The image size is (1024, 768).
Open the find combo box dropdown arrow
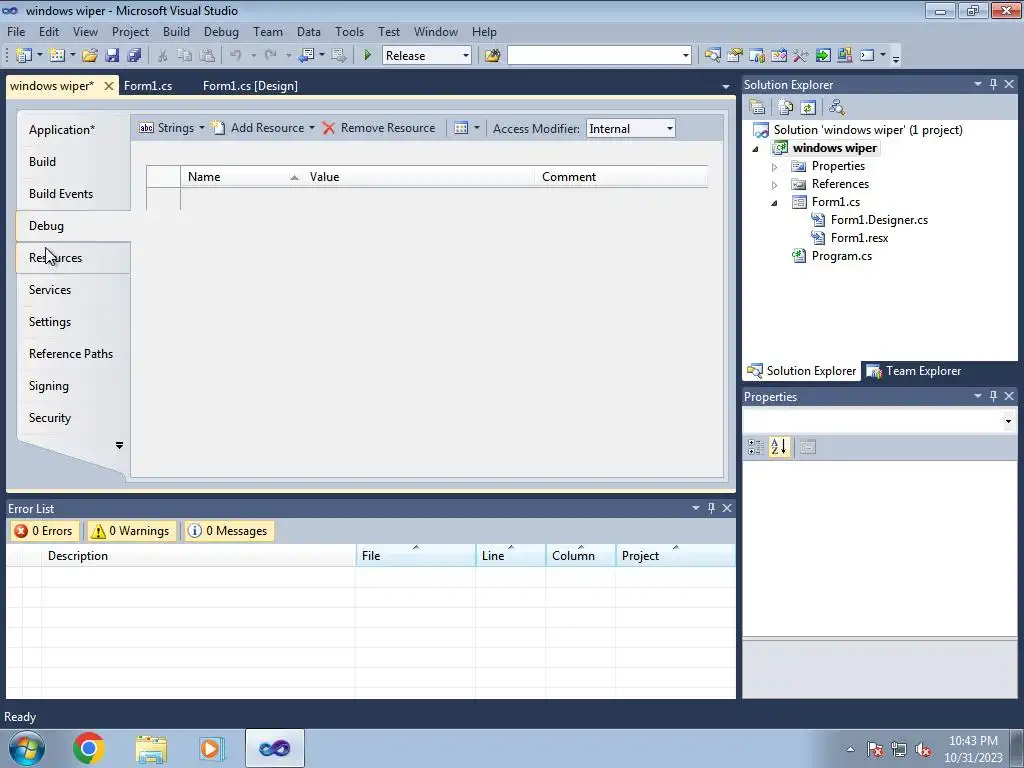pyautogui.click(x=685, y=56)
